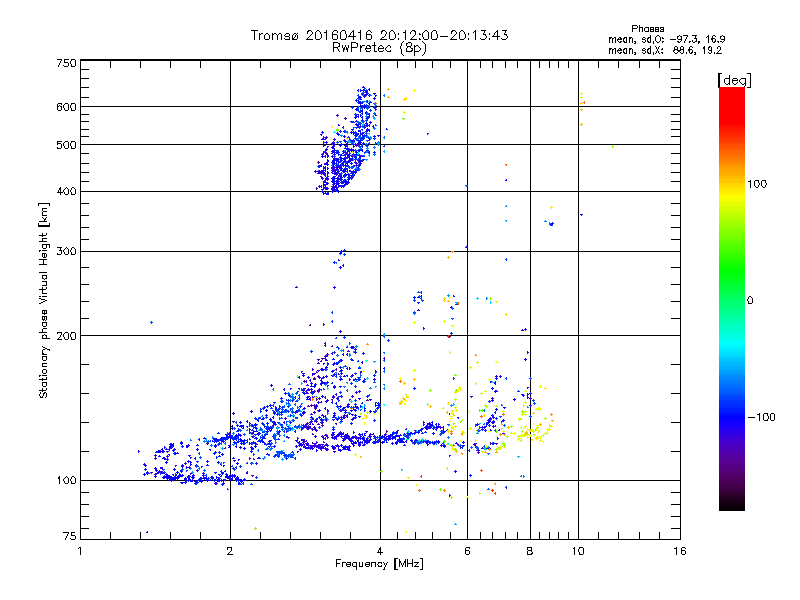Click the 'Phases' heading at top right
Image resolution: width=800 pixels, height=600 pixels.
[647, 29]
